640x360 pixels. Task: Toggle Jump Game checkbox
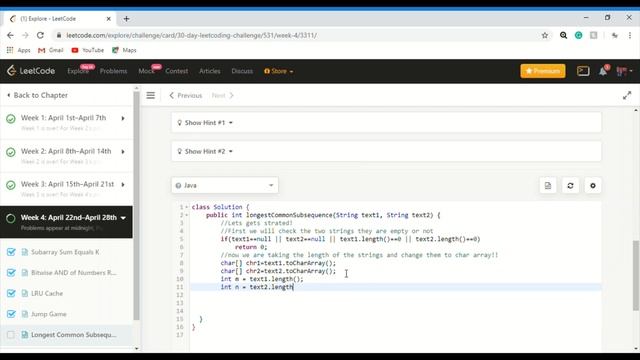11,314
